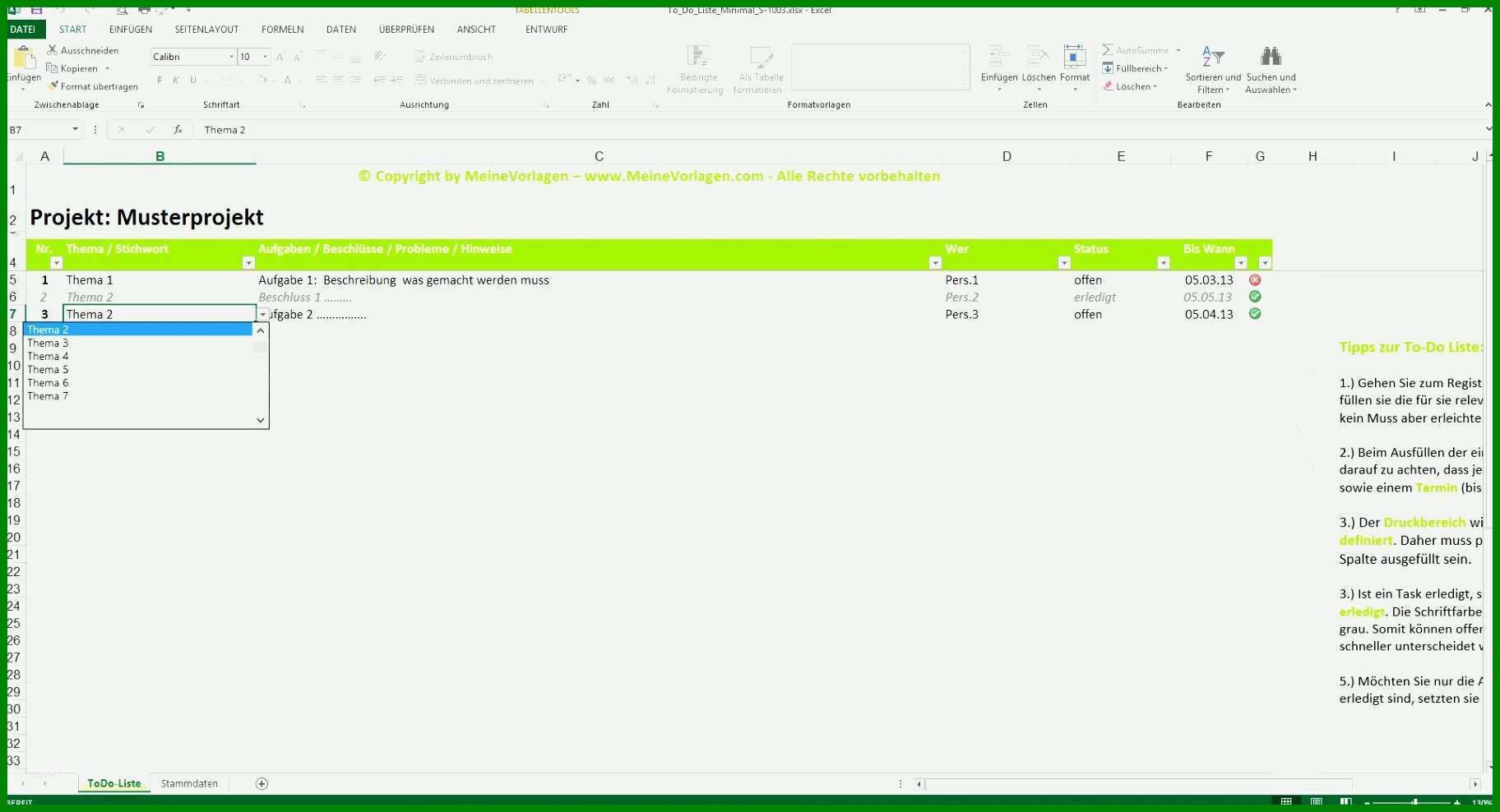Open Sortieren und Filtern
Viewport: 1500px width, 812px height.
click(1213, 70)
